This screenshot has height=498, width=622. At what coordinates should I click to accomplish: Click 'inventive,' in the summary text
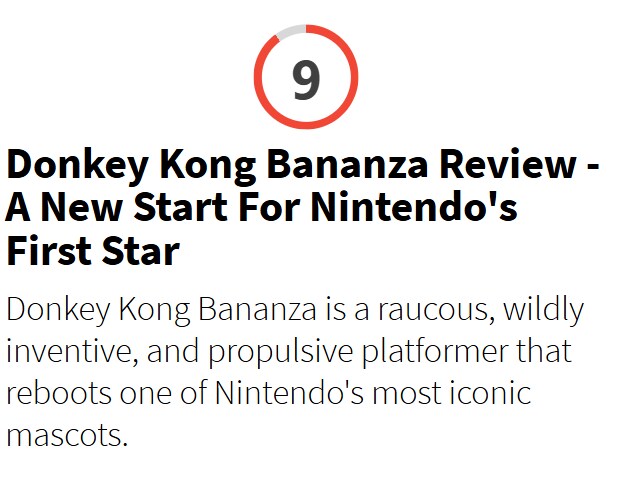pyautogui.click(x=73, y=352)
